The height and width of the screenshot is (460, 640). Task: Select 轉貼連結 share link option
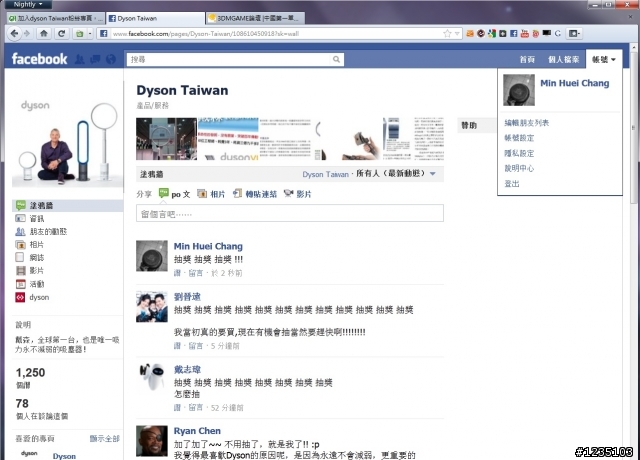[x=255, y=194]
